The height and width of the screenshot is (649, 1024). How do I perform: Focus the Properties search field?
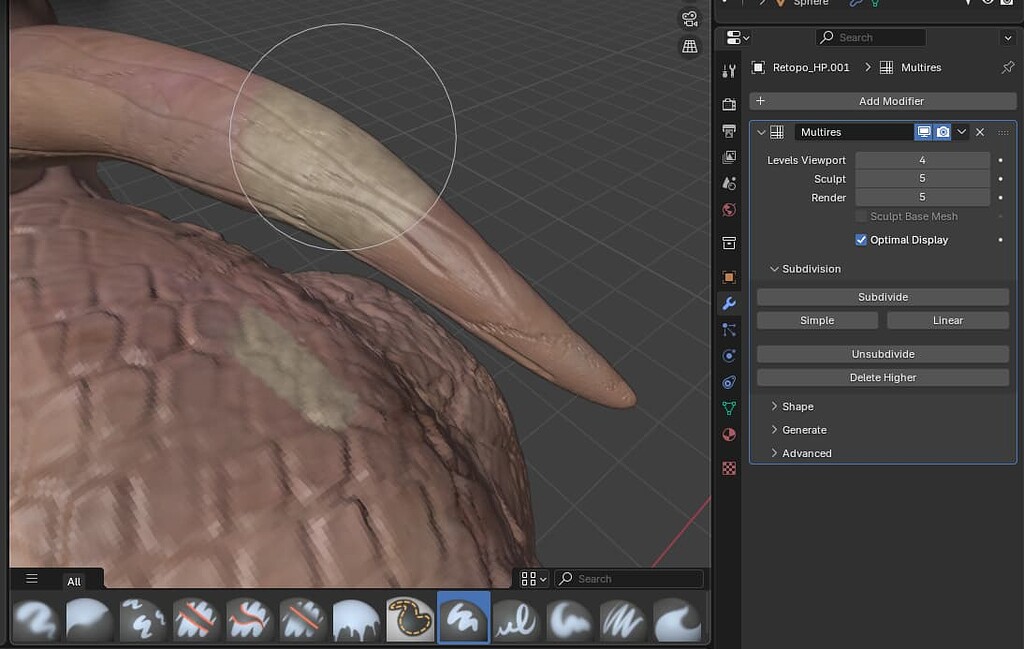871,38
